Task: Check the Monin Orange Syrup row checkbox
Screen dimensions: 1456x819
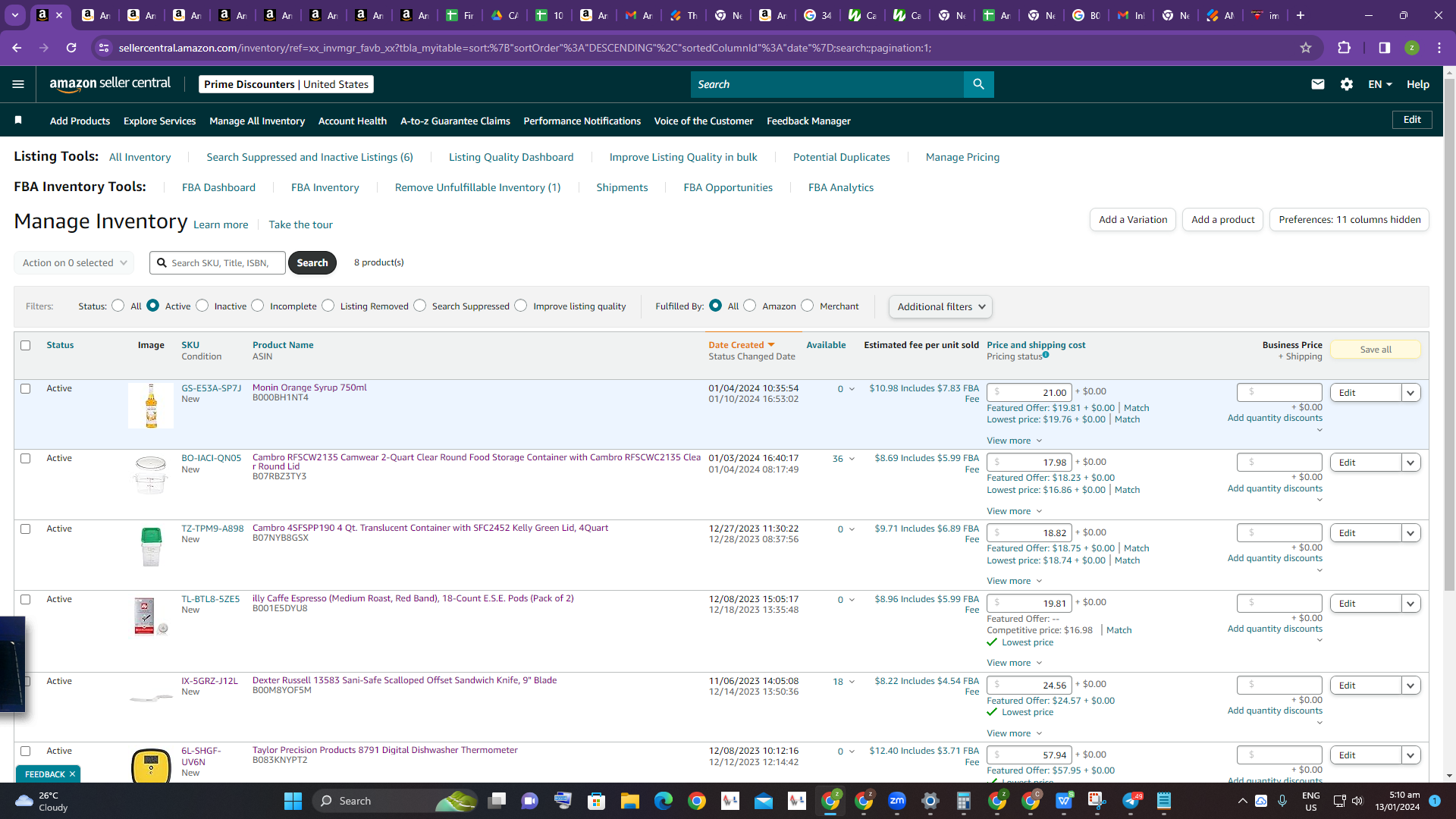Action: pyautogui.click(x=25, y=389)
